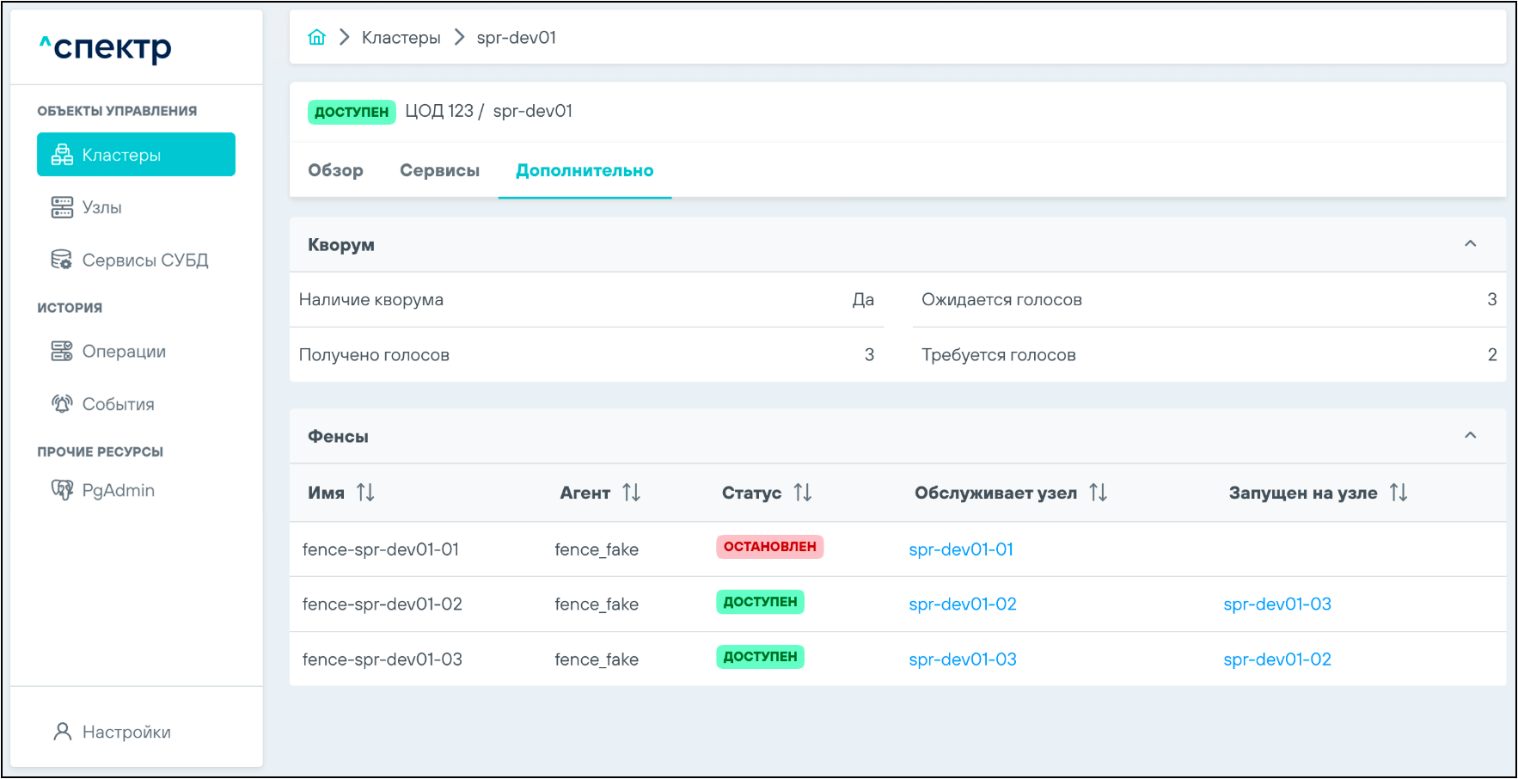Click the PgAdmin elephant icon
The image size is (1518, 779).
pyautogui.click(x=62, y=491)
